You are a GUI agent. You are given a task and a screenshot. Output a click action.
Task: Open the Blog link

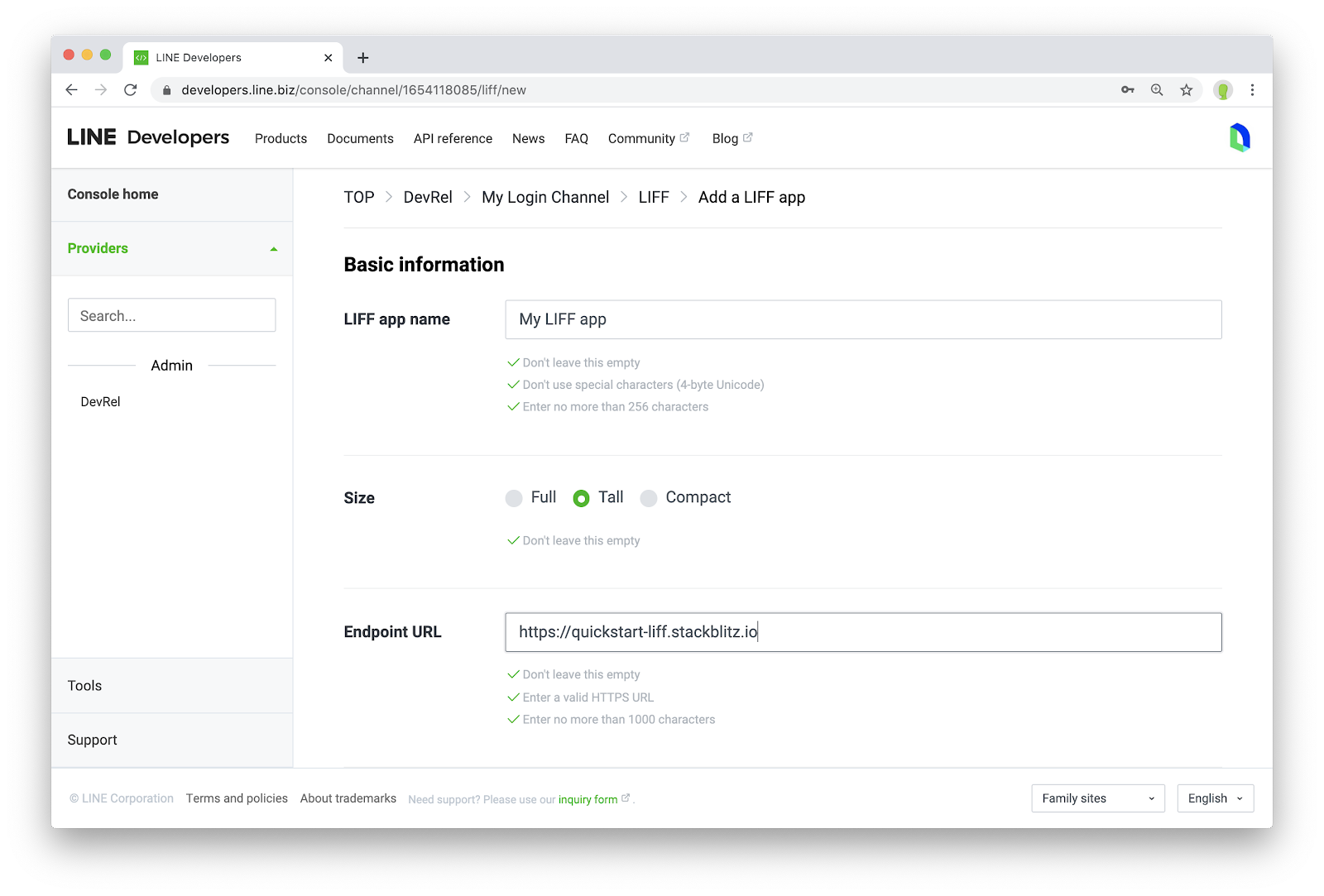[725, 138]
